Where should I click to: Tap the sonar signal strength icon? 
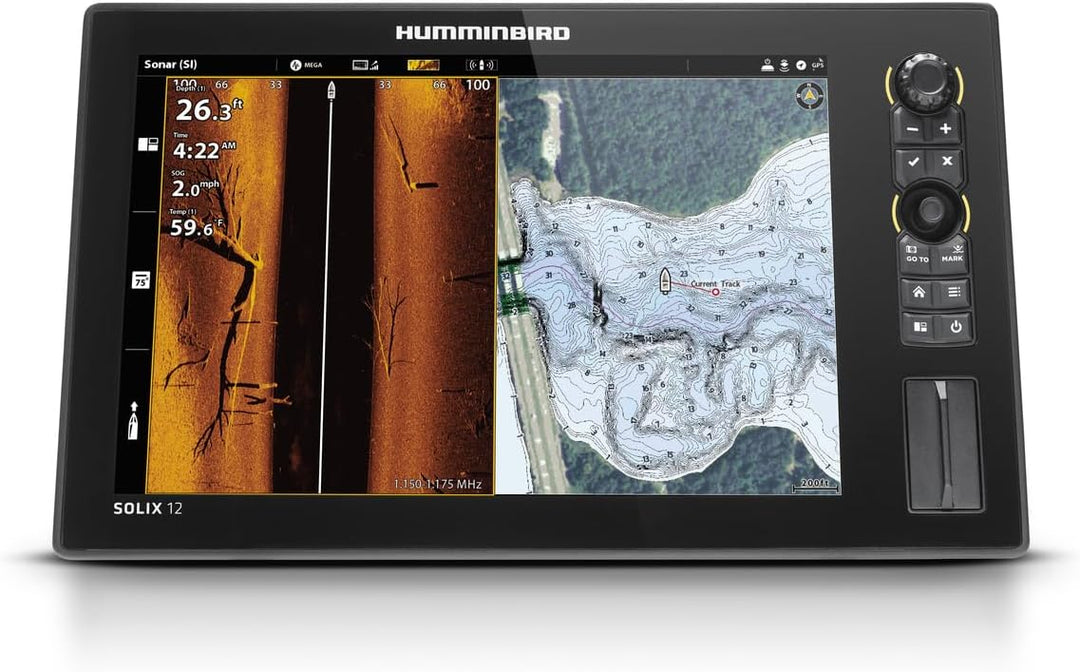[365, 65]
